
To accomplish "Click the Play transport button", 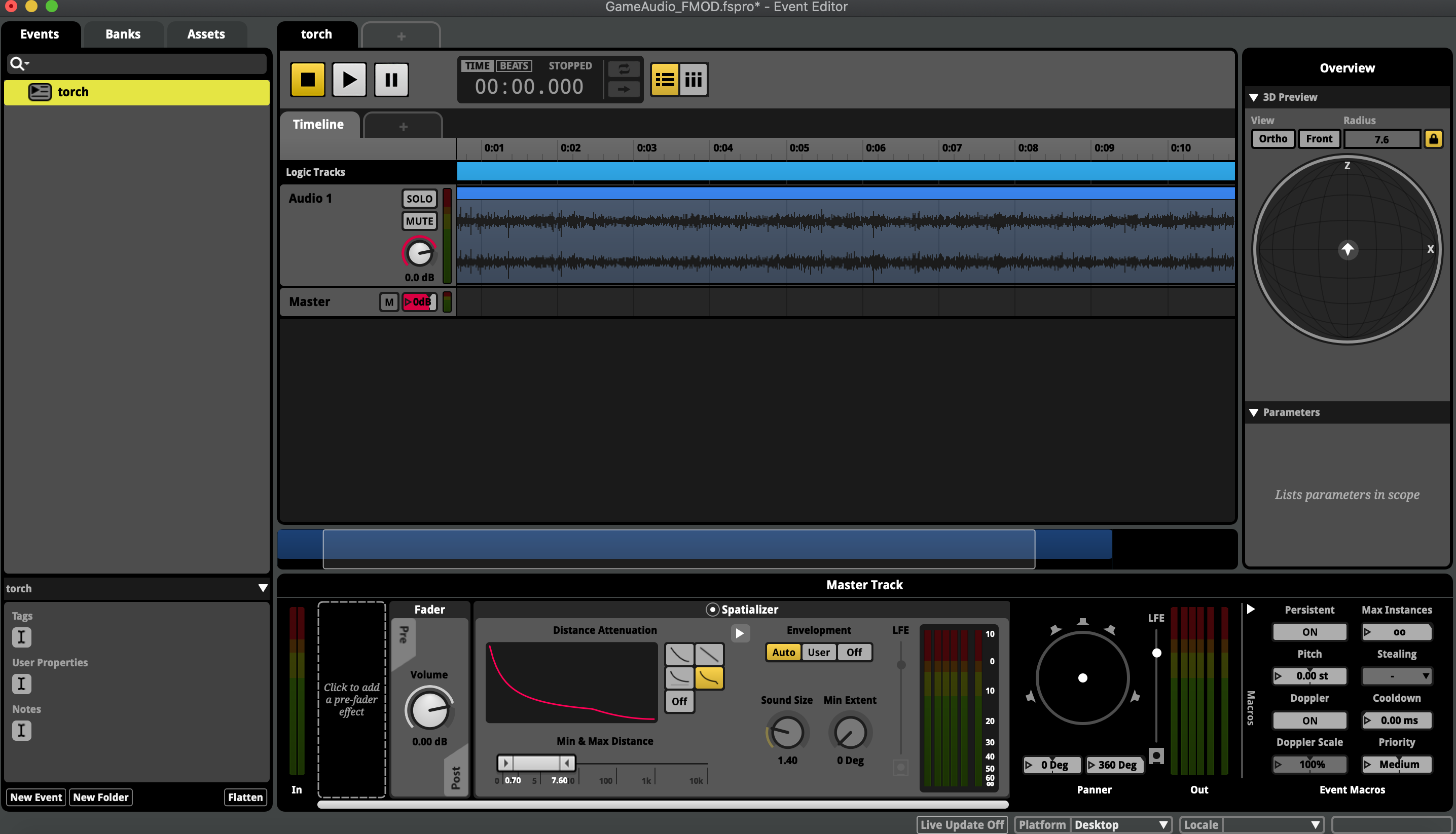I will 349,79.
